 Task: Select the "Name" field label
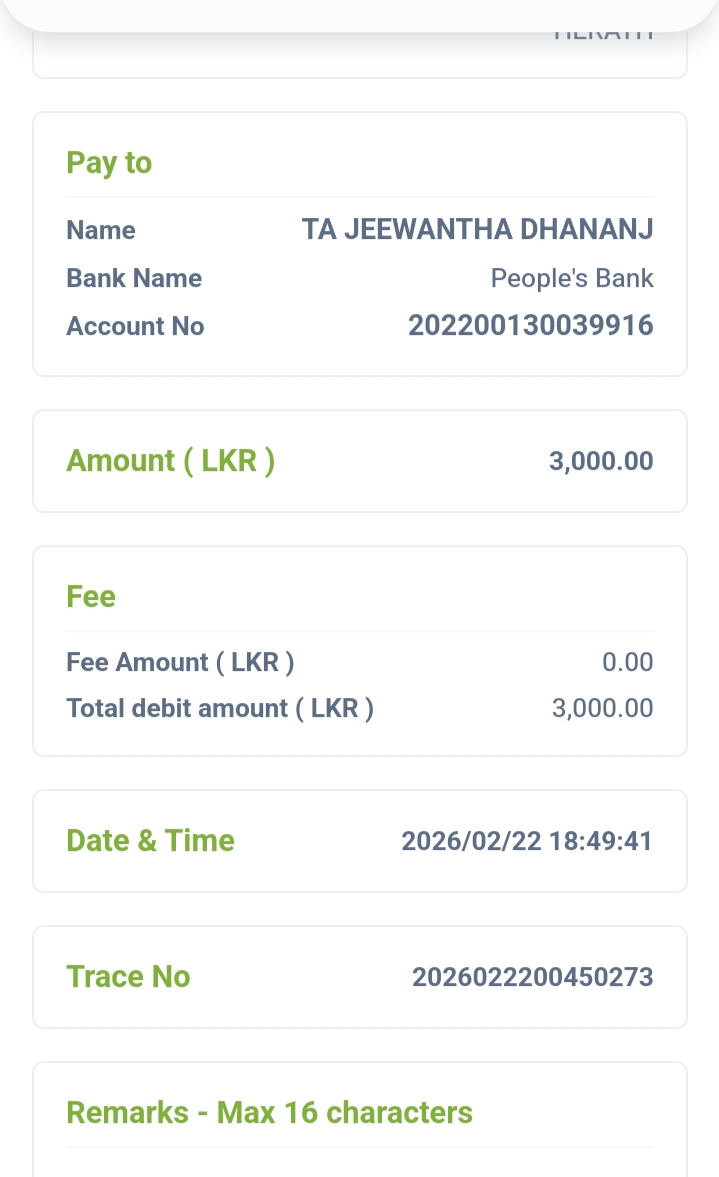coord(101,230)
